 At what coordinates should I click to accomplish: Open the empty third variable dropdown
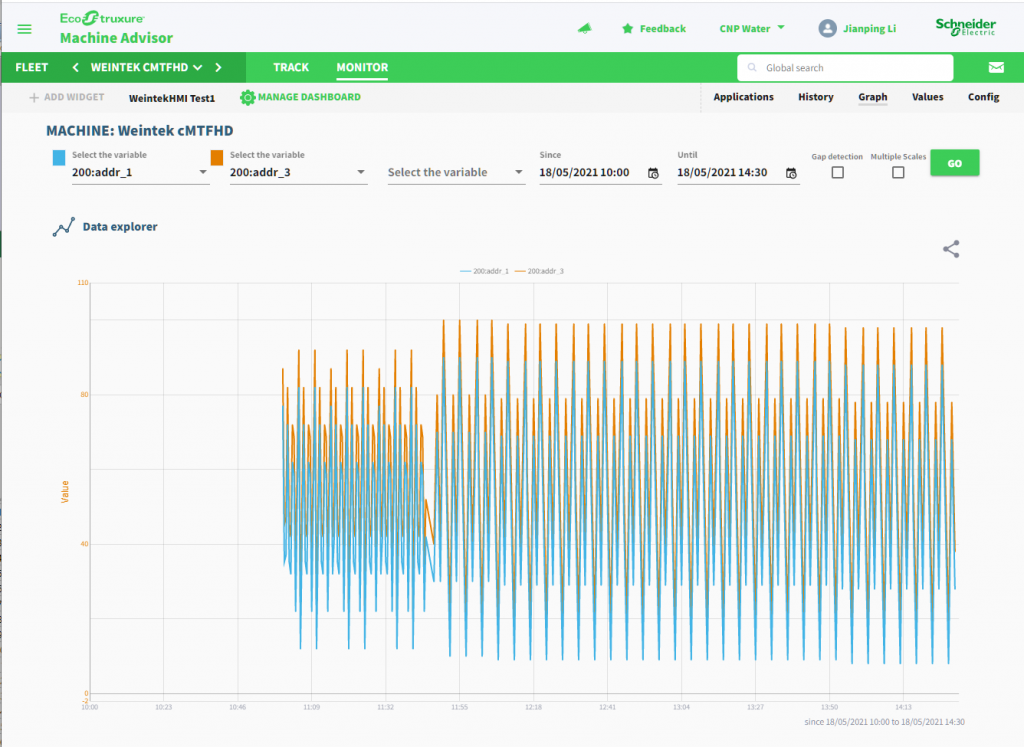[456, 172]
